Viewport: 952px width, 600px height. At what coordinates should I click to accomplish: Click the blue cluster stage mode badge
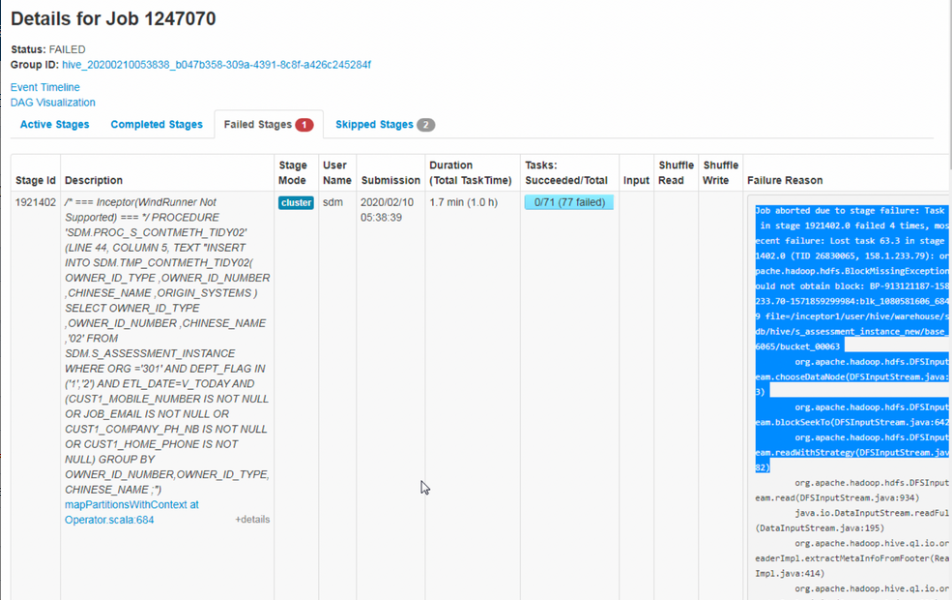tap(296, 203)
